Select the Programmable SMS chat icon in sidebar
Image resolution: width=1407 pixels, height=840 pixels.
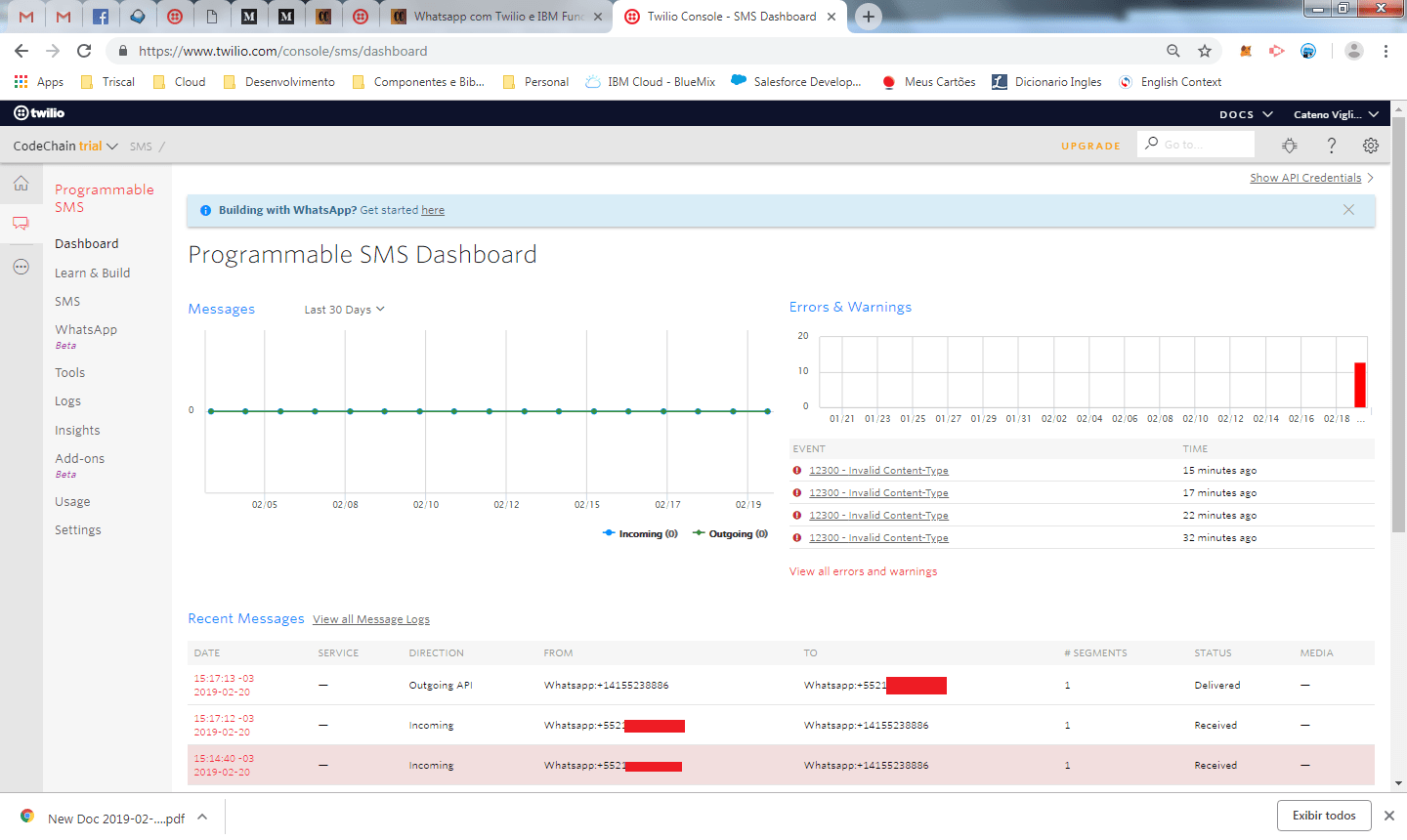point(21,224)
